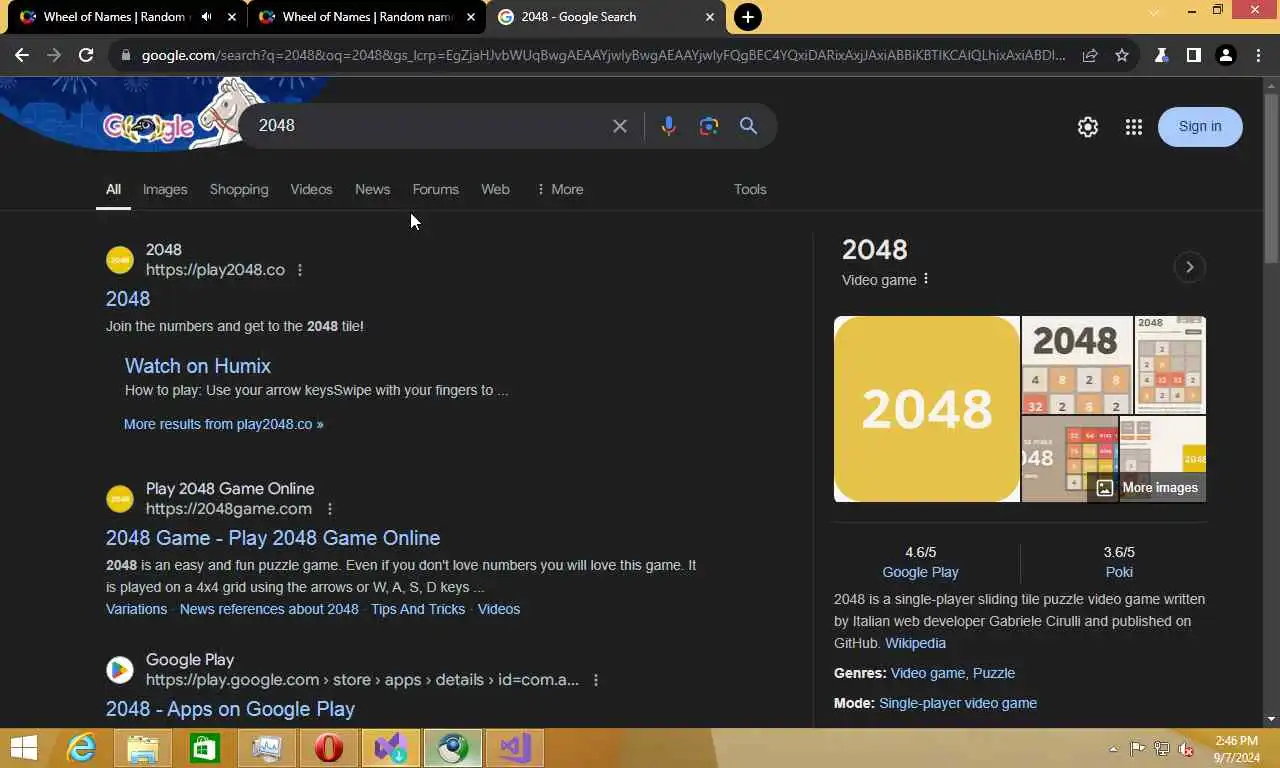Clear the search box with the X icon

click(620, 126)
